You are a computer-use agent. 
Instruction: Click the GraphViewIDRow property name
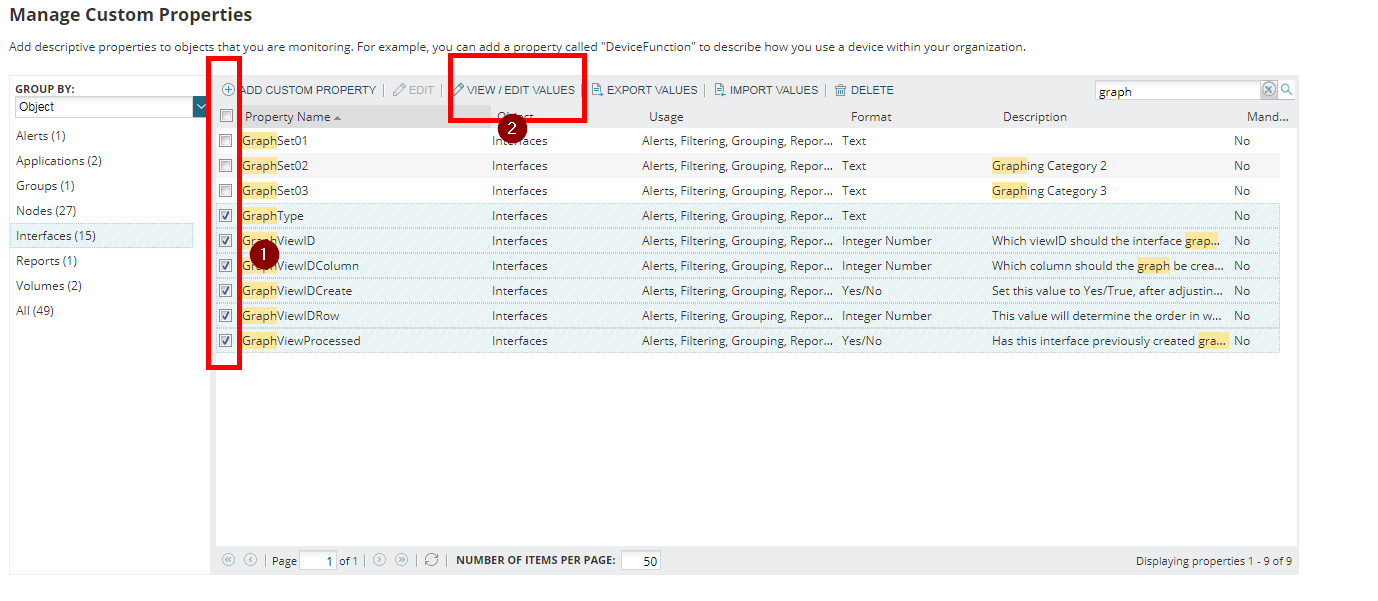click(x=291, y=316)
